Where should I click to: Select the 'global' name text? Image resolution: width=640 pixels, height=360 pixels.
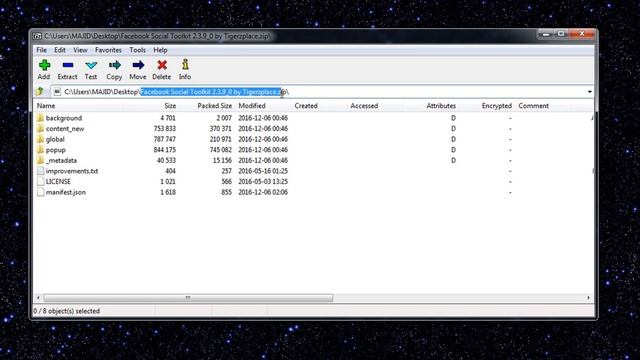click(55, 139)
